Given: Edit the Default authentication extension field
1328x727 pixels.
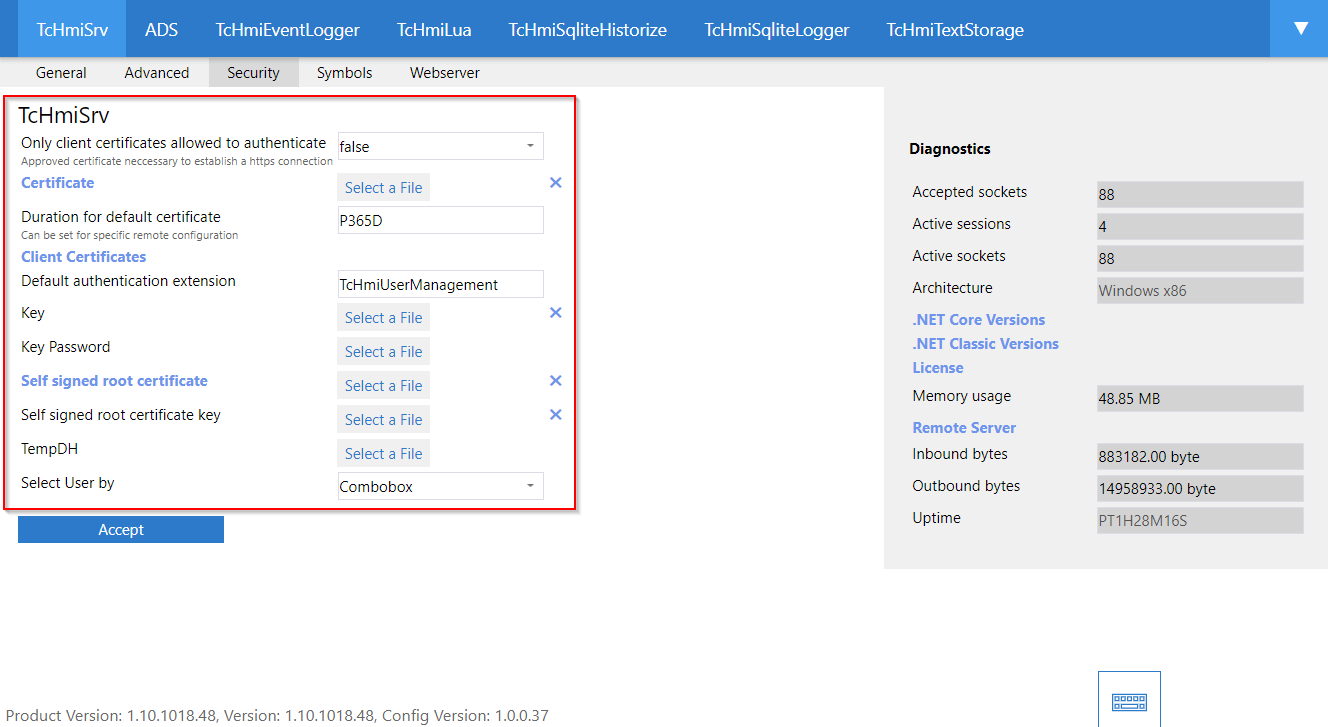Looking at the screenshot, I should pyautogui.click(x=441, y=284).
